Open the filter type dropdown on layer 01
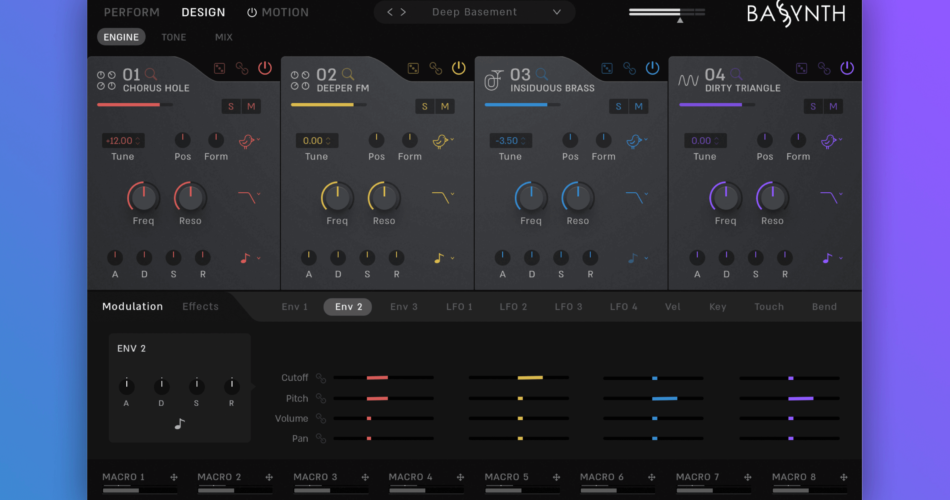 click(249, 197)
